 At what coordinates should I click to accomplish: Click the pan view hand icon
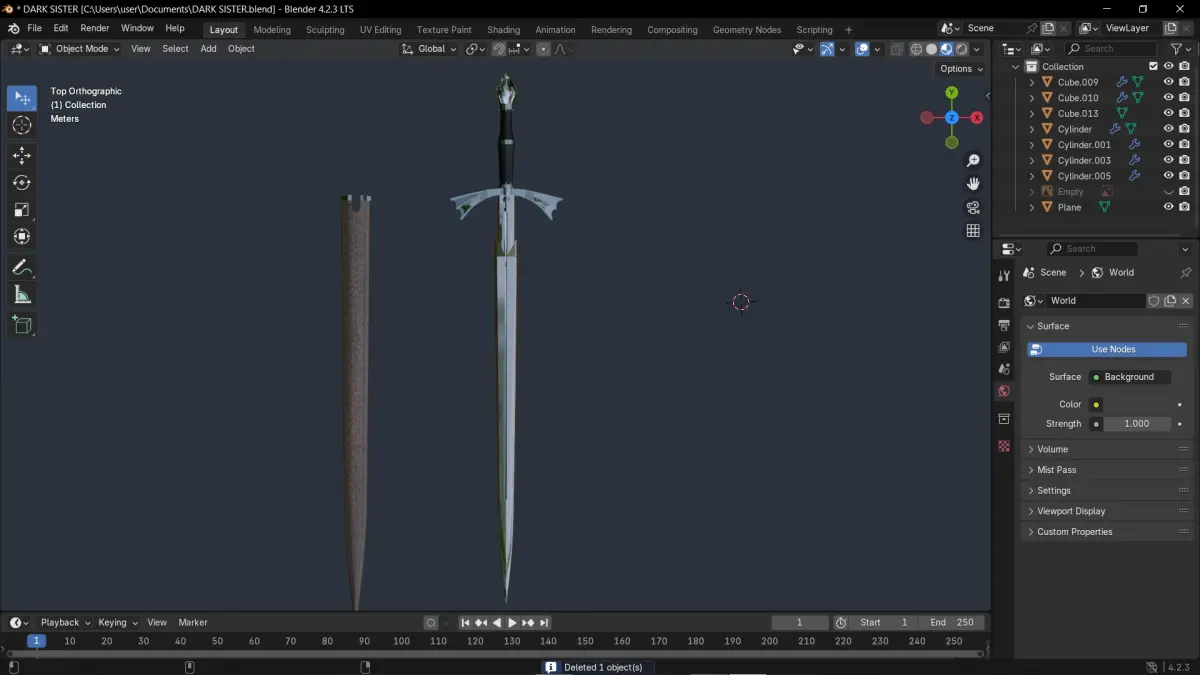click(973, 184)
